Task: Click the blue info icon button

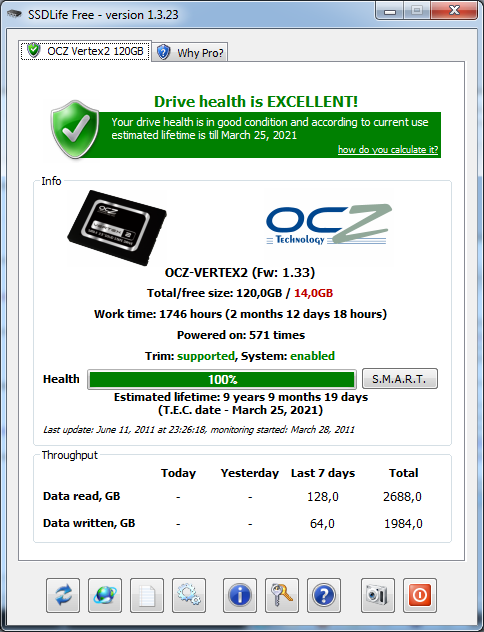Action: click(x=240, y=595)
